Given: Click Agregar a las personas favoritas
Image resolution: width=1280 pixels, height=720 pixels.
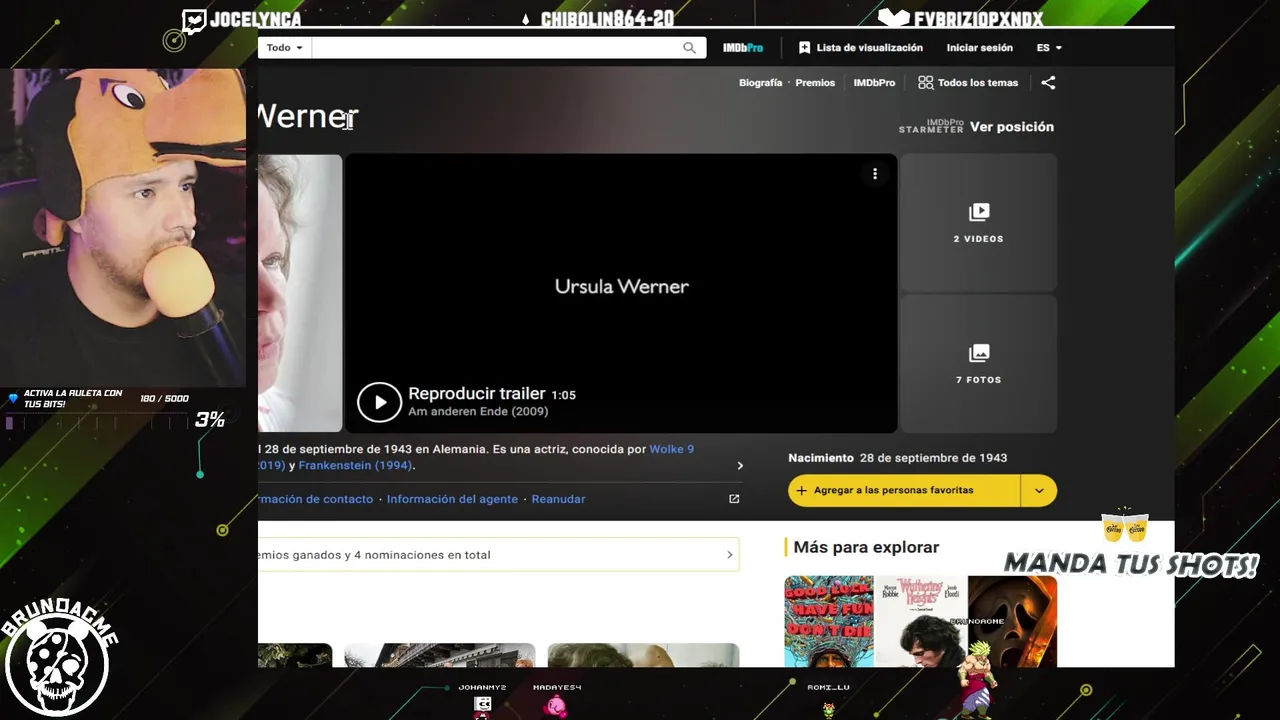Looking at the screenshot, I should pos(904,490).
